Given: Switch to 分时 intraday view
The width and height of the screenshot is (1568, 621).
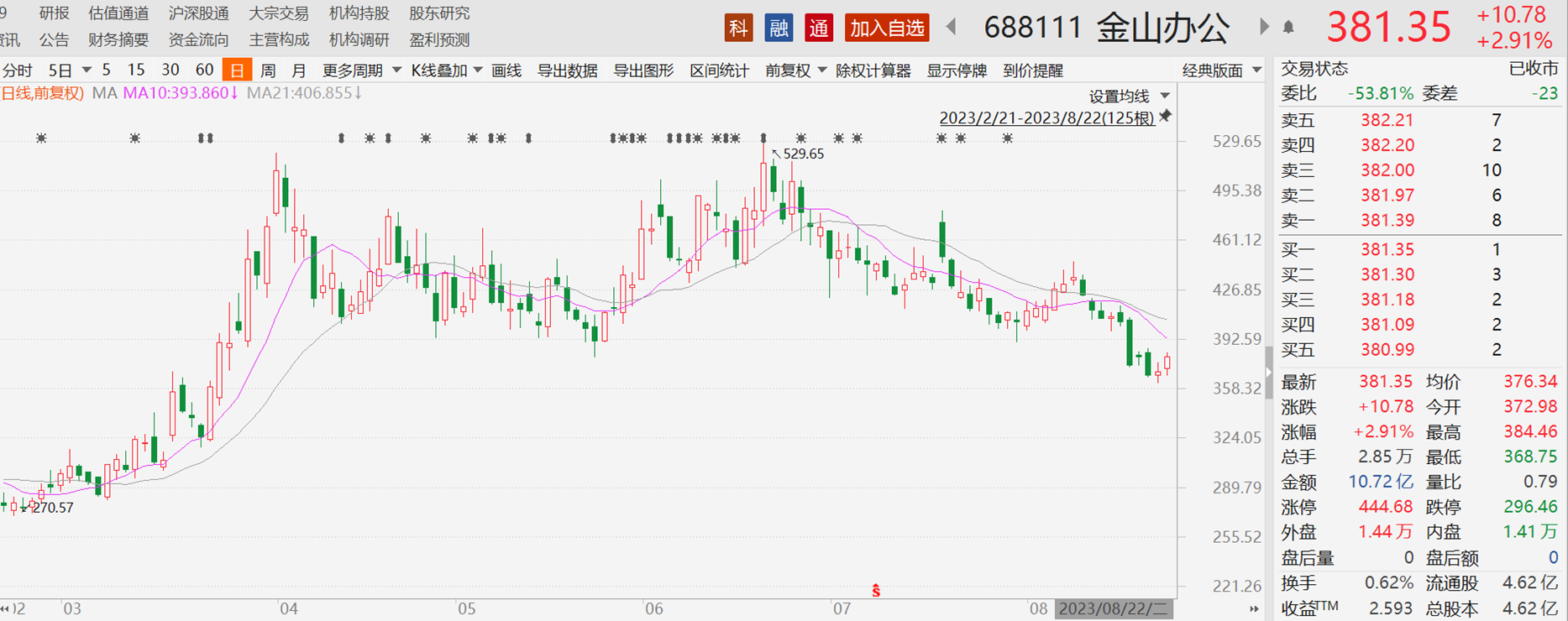Looking at the screenshot, I should 18,70.
